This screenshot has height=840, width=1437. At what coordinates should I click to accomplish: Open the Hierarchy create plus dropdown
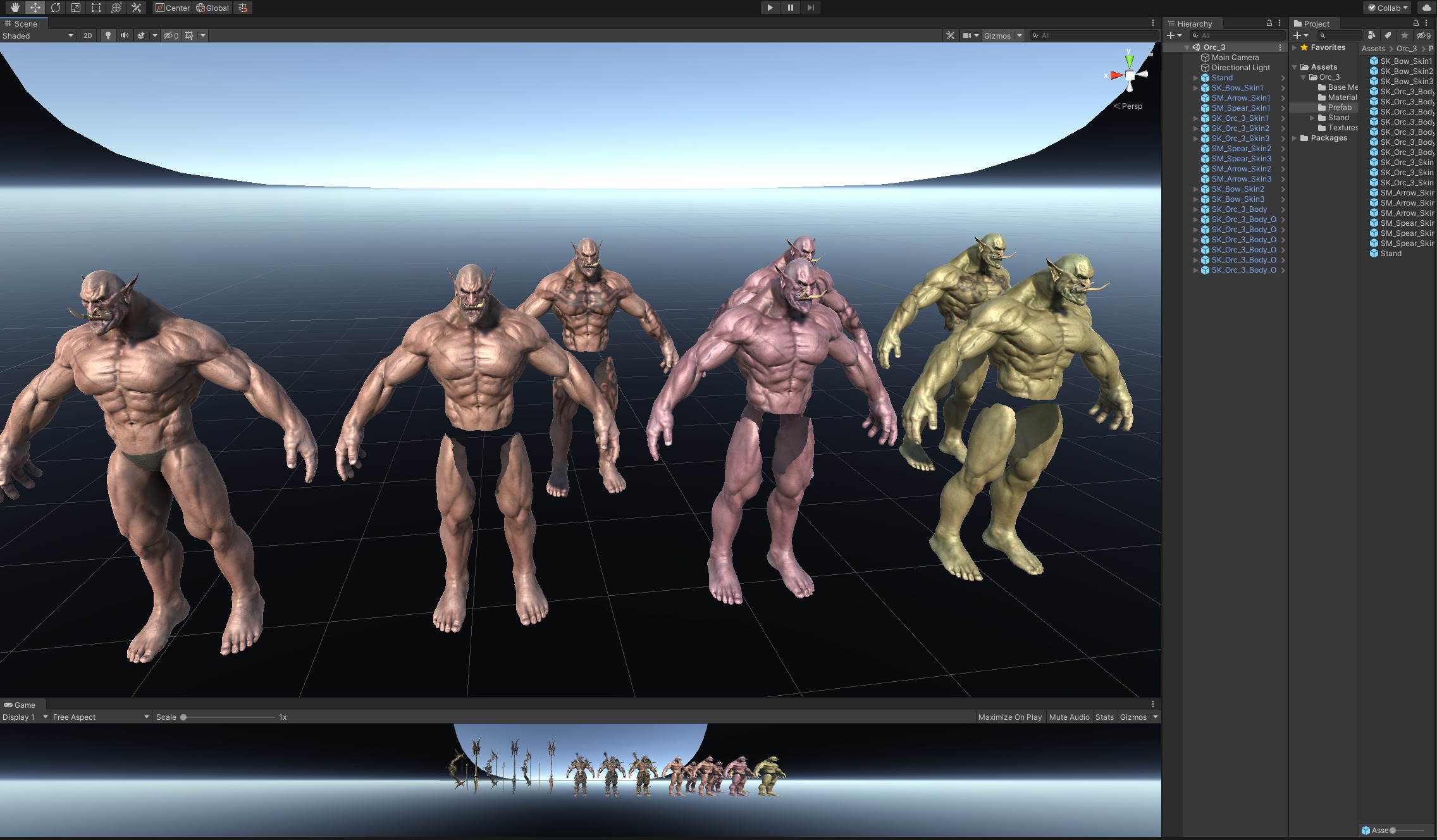point(1175,35)
